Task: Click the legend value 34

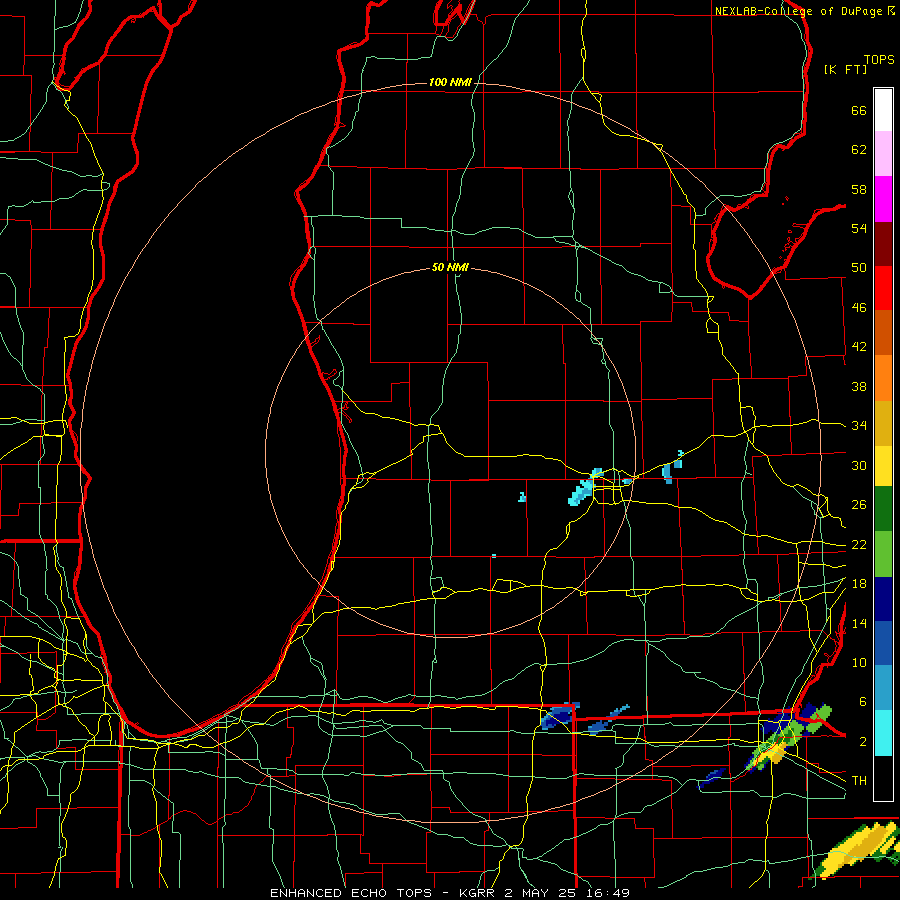Action: coord(859,426)
